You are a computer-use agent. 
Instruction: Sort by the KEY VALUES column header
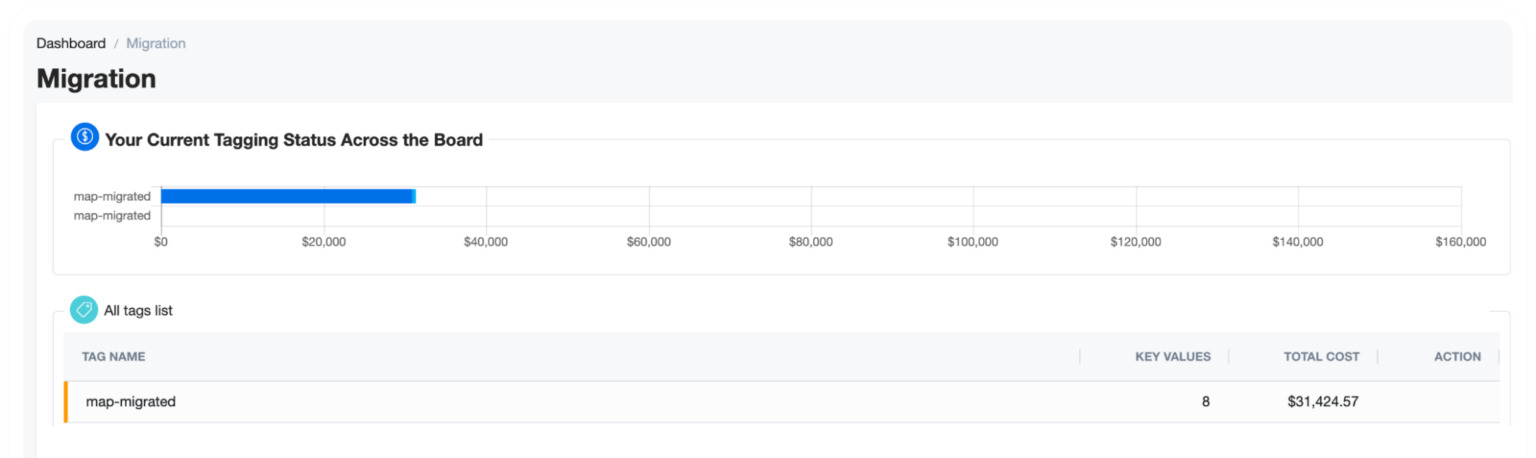(x=1173, y=357)
